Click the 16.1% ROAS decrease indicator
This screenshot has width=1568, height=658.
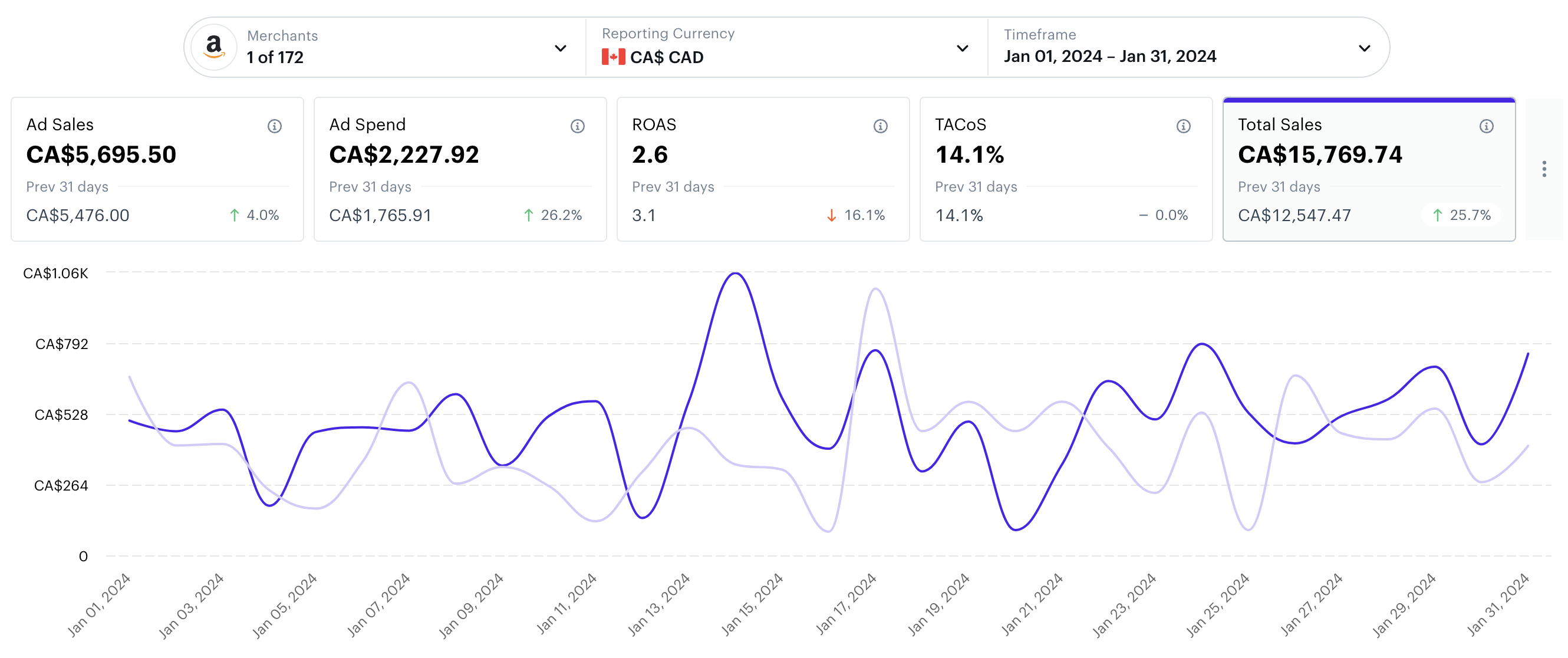[856, 215]
